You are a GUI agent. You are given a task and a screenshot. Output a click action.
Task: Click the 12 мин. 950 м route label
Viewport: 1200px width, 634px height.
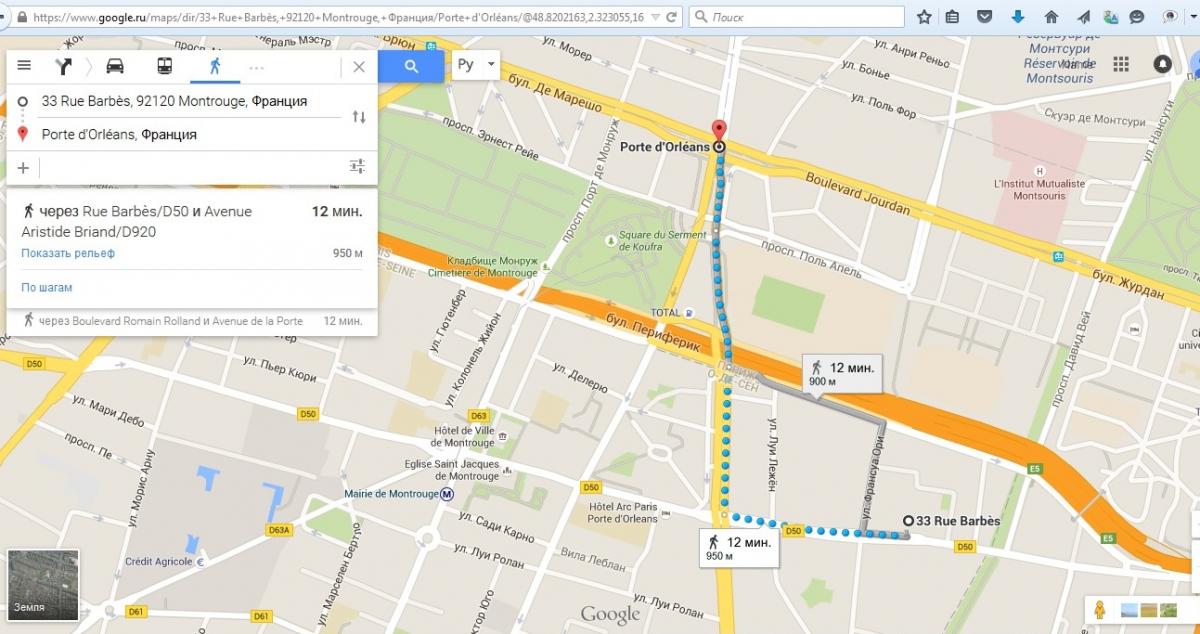tap(738, 548)
